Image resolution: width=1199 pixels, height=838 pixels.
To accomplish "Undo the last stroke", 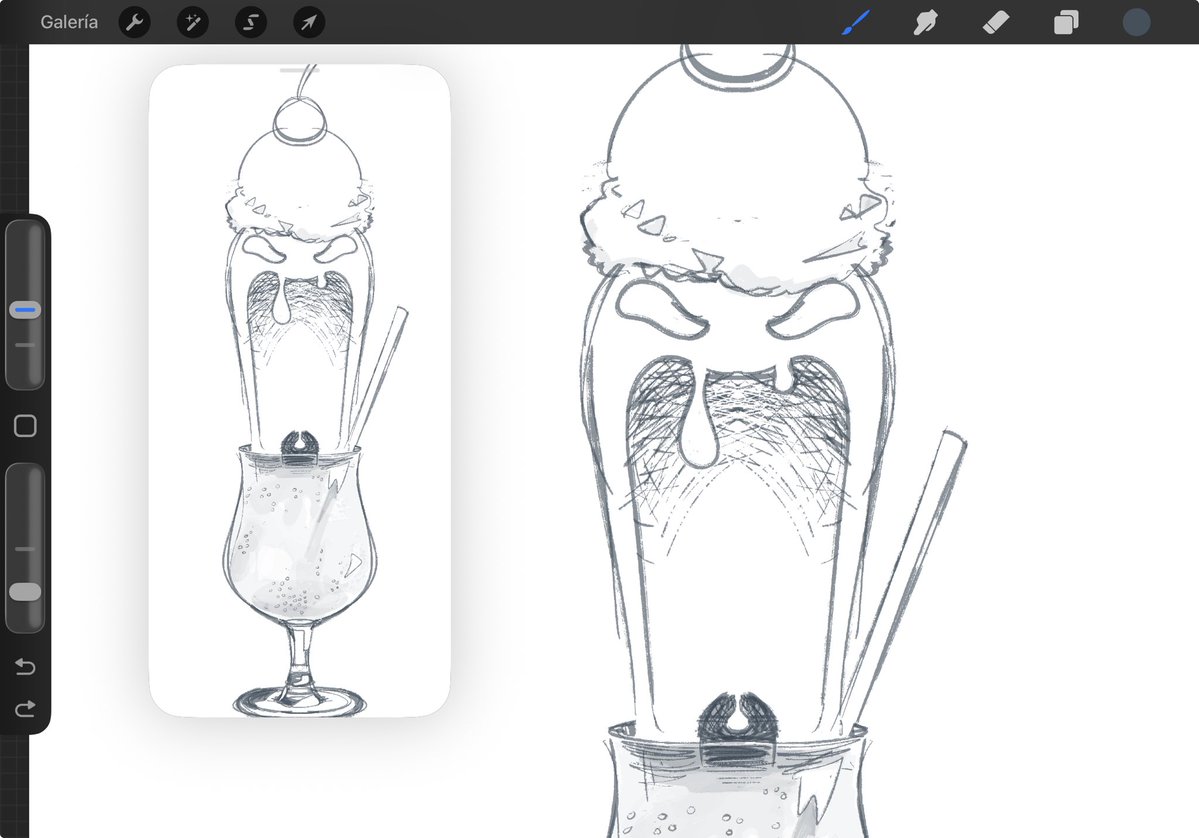I will tap(25, 667).
